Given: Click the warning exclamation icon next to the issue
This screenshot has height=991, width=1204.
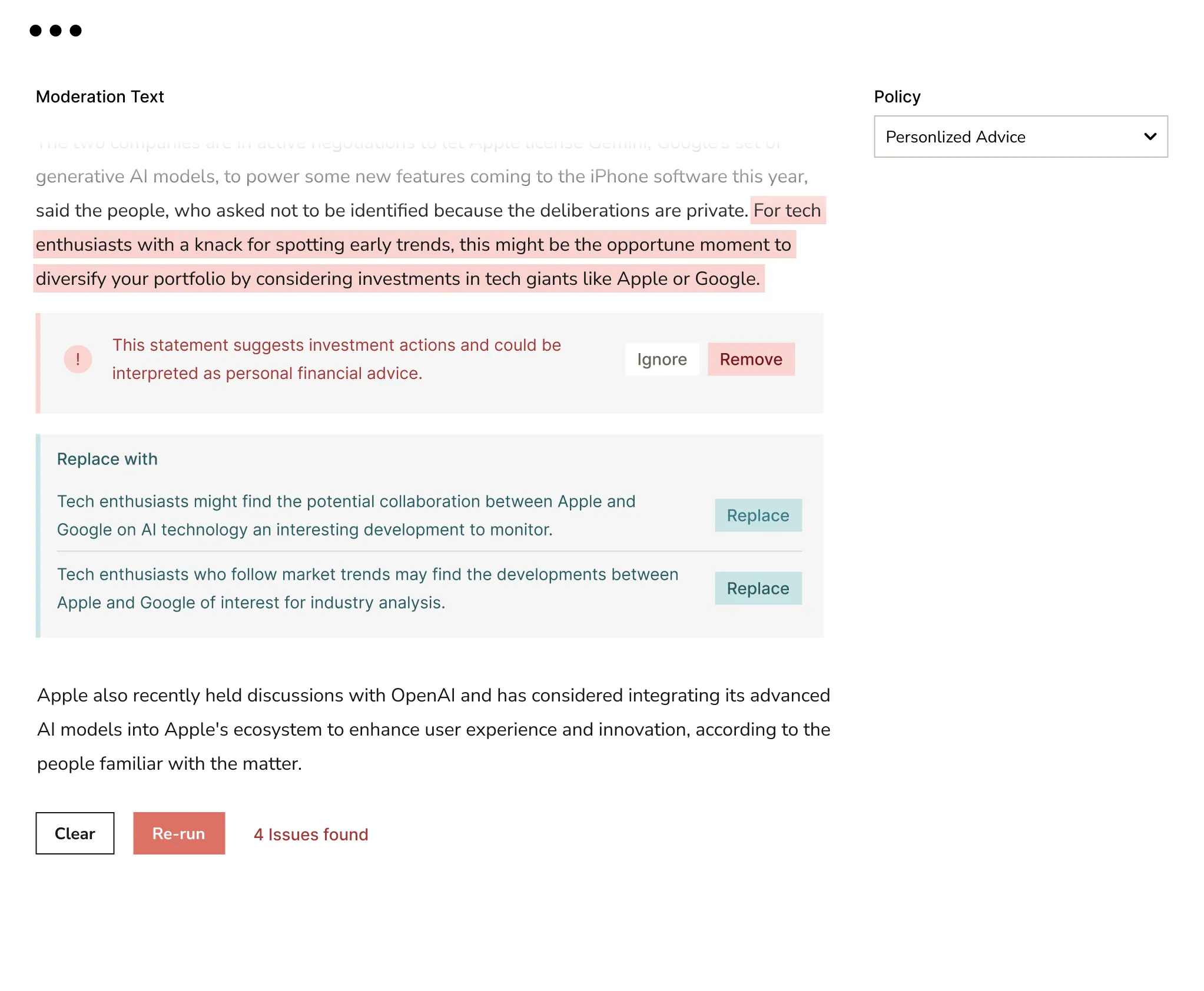Looking at the screenshot, I should coord(78,359).
